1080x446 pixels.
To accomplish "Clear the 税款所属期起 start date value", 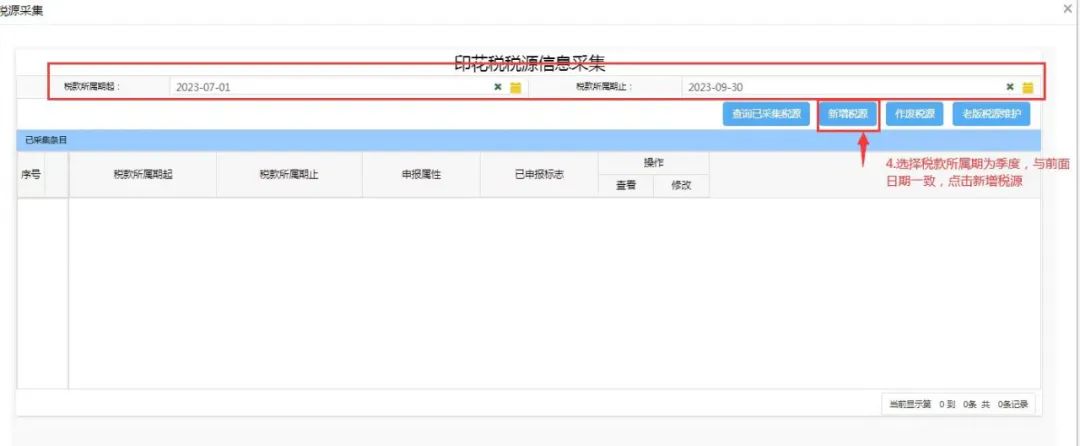I will pyautogui.click(x=498, y=87).
